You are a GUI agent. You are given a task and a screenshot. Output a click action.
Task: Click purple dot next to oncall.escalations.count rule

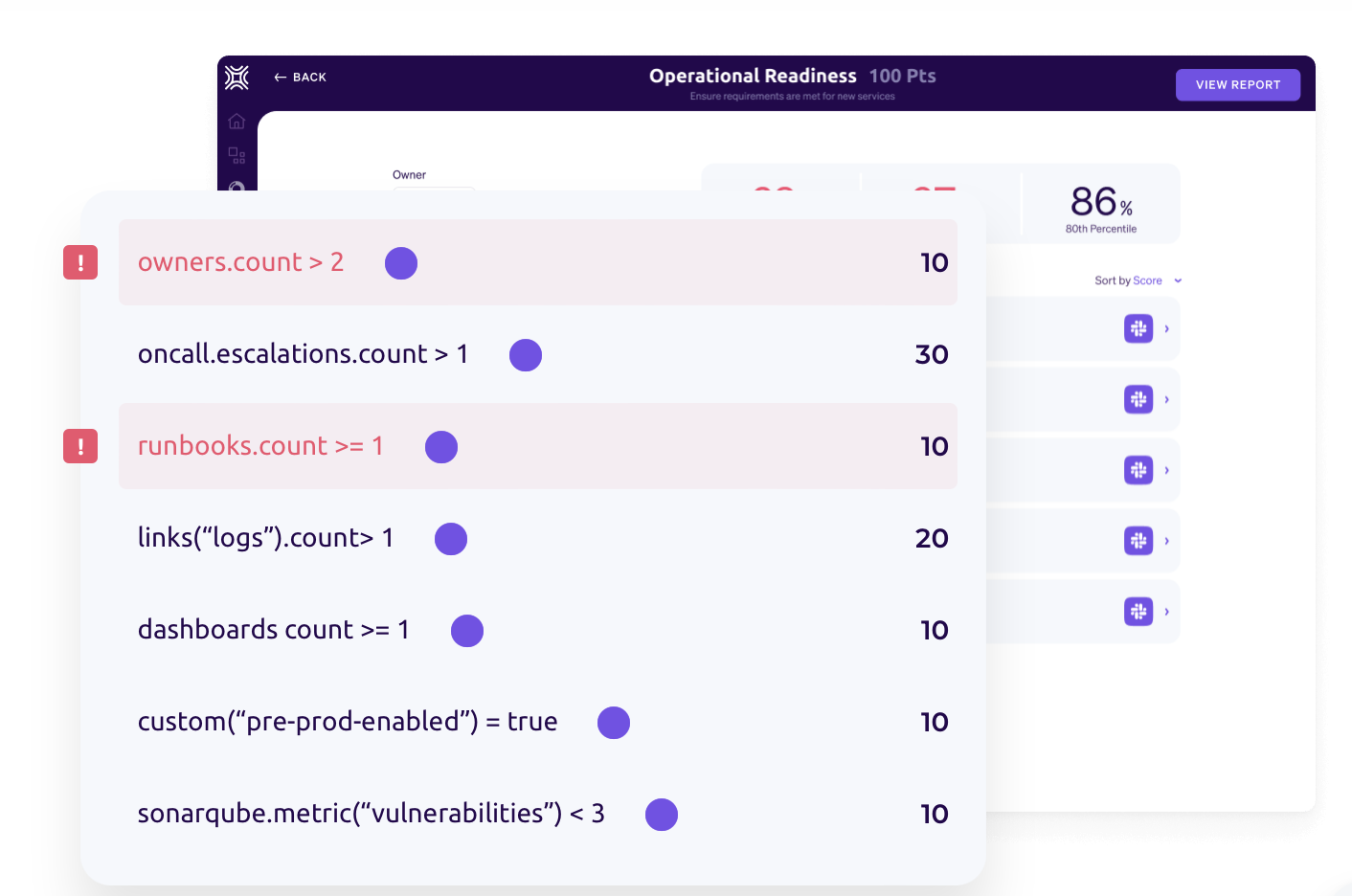click(526, 355)
